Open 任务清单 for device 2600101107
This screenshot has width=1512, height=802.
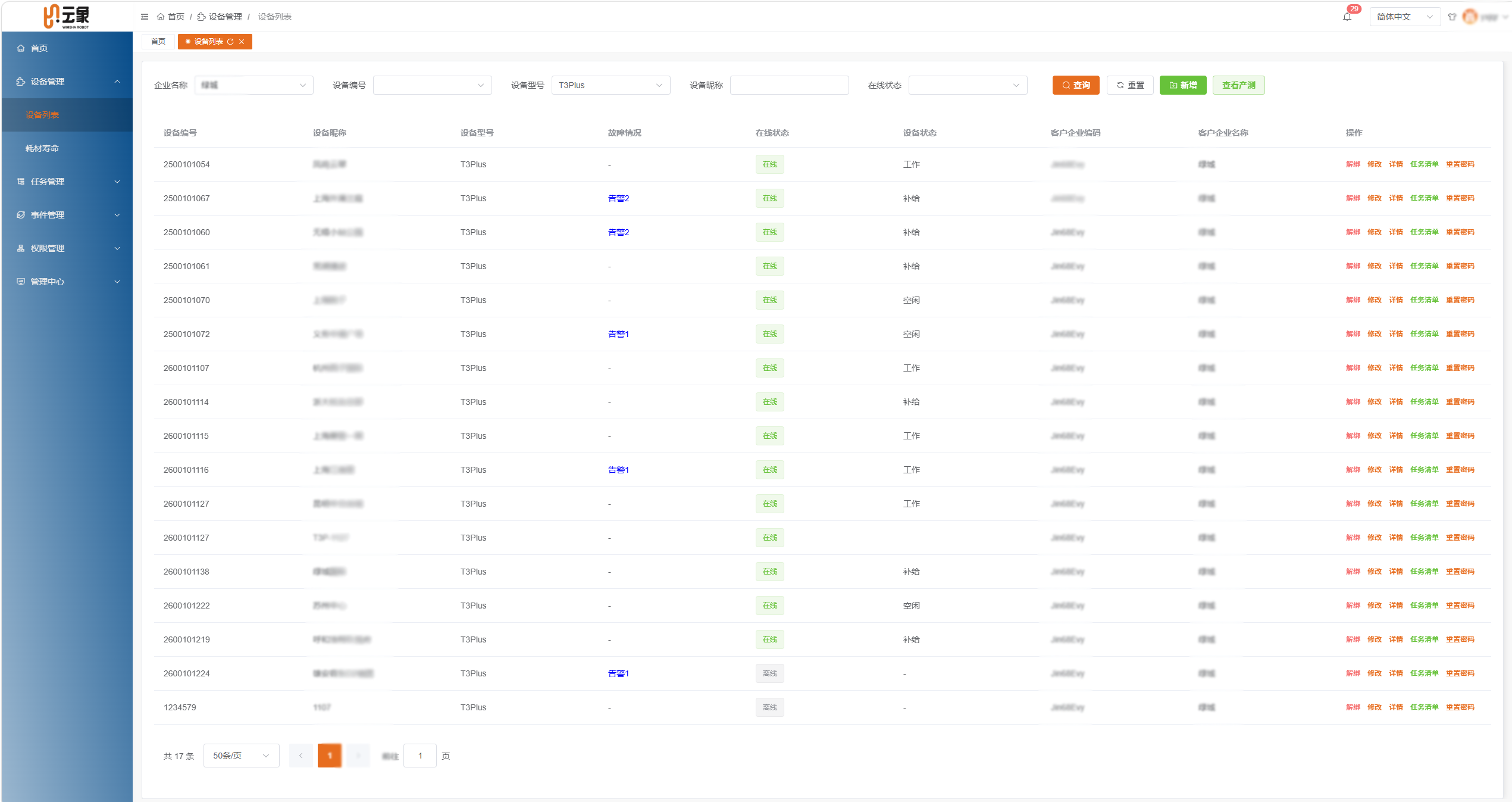point(1425,368)
